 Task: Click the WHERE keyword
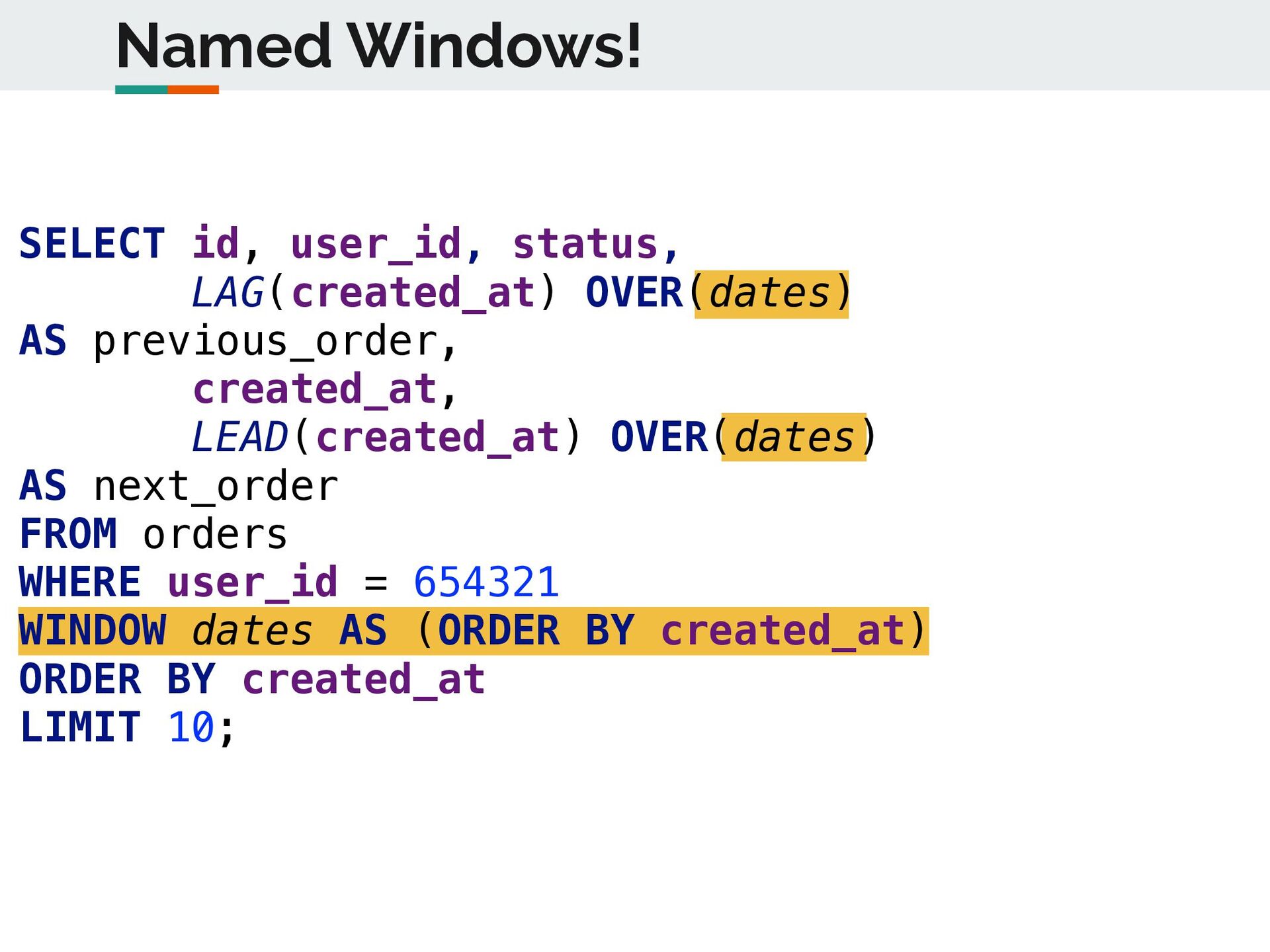tap(80, 582)
